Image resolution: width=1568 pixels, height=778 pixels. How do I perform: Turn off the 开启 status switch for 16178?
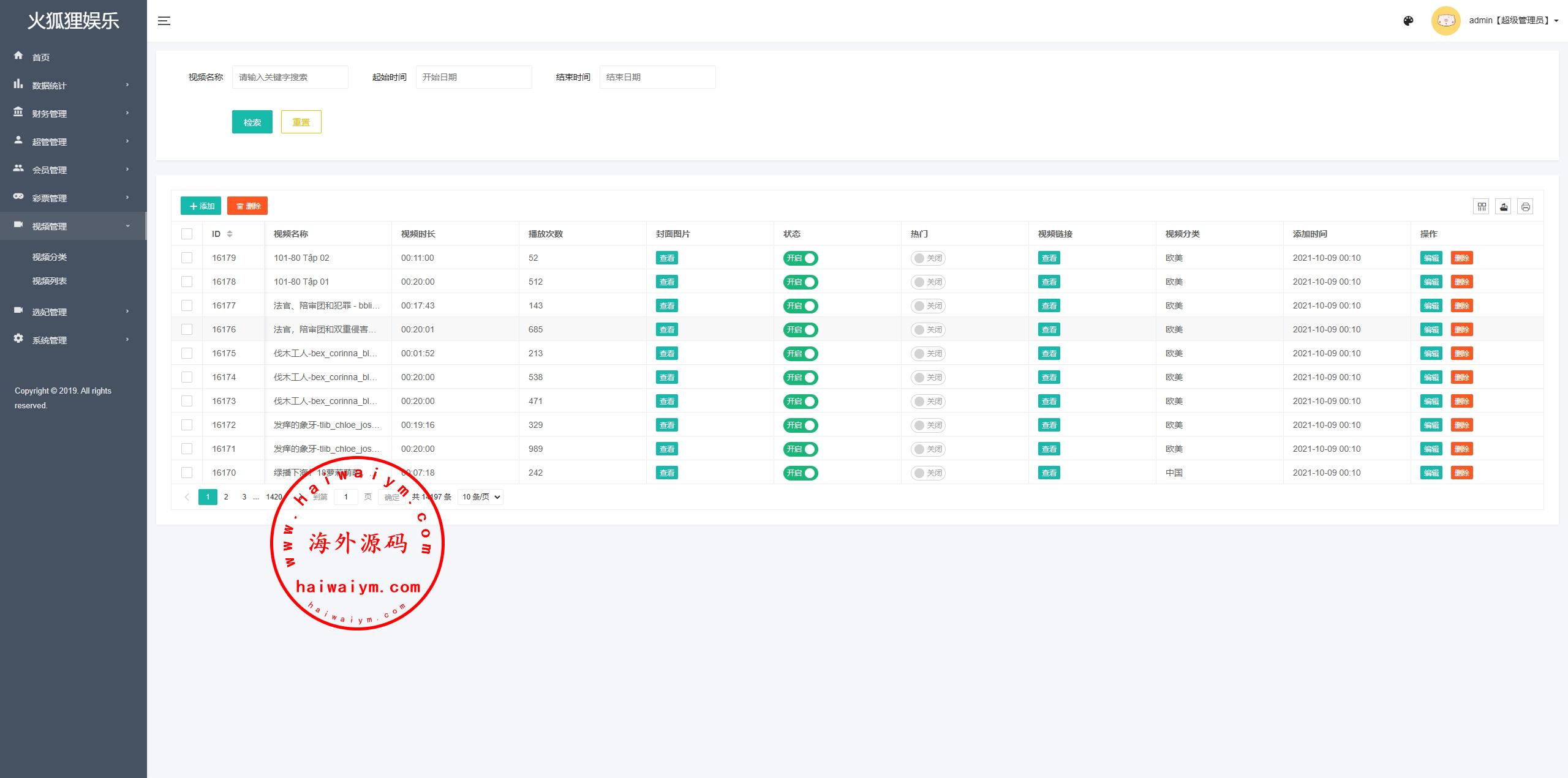pos(801,282)
